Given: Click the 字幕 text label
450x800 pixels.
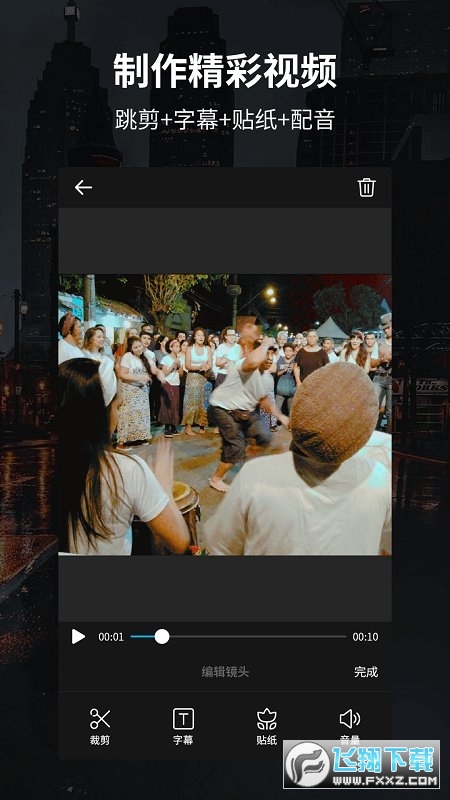Looking at the screenshot, I should click(183, 740).
